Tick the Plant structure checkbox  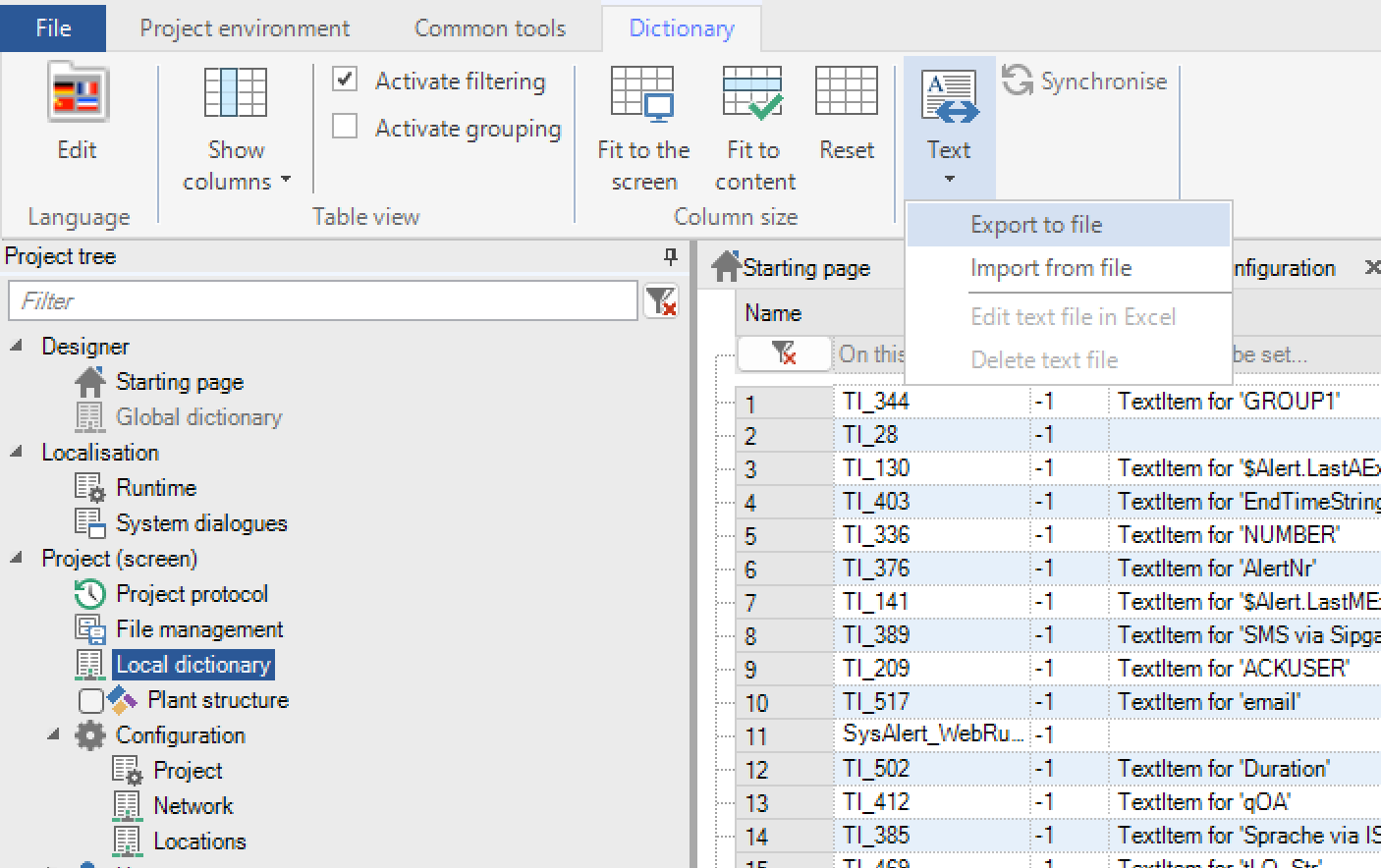(x=90, y=700)
